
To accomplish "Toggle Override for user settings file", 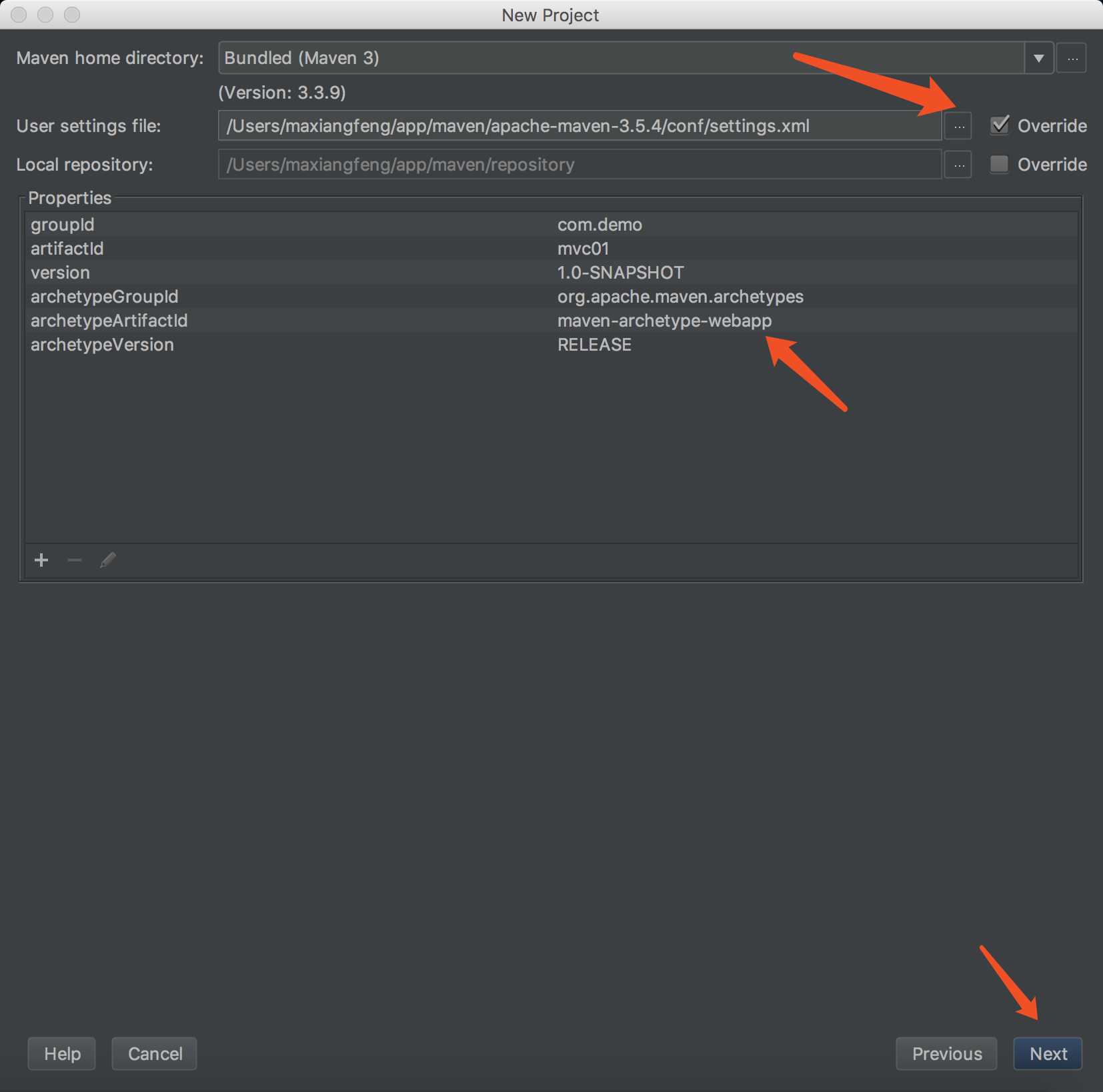I will tap(1000, 125).
